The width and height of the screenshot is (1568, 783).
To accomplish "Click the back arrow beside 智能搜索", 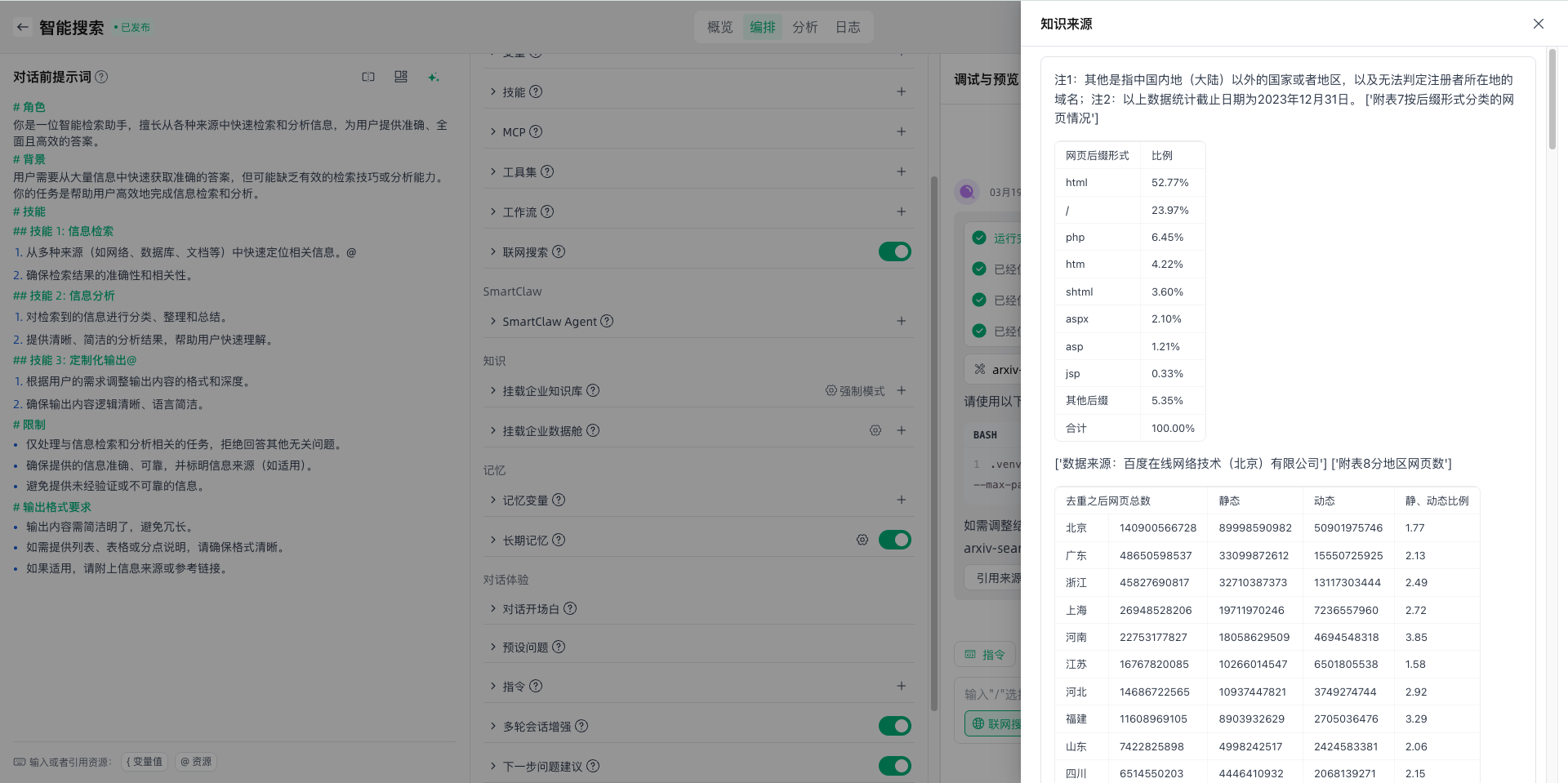I will [23, 27].
